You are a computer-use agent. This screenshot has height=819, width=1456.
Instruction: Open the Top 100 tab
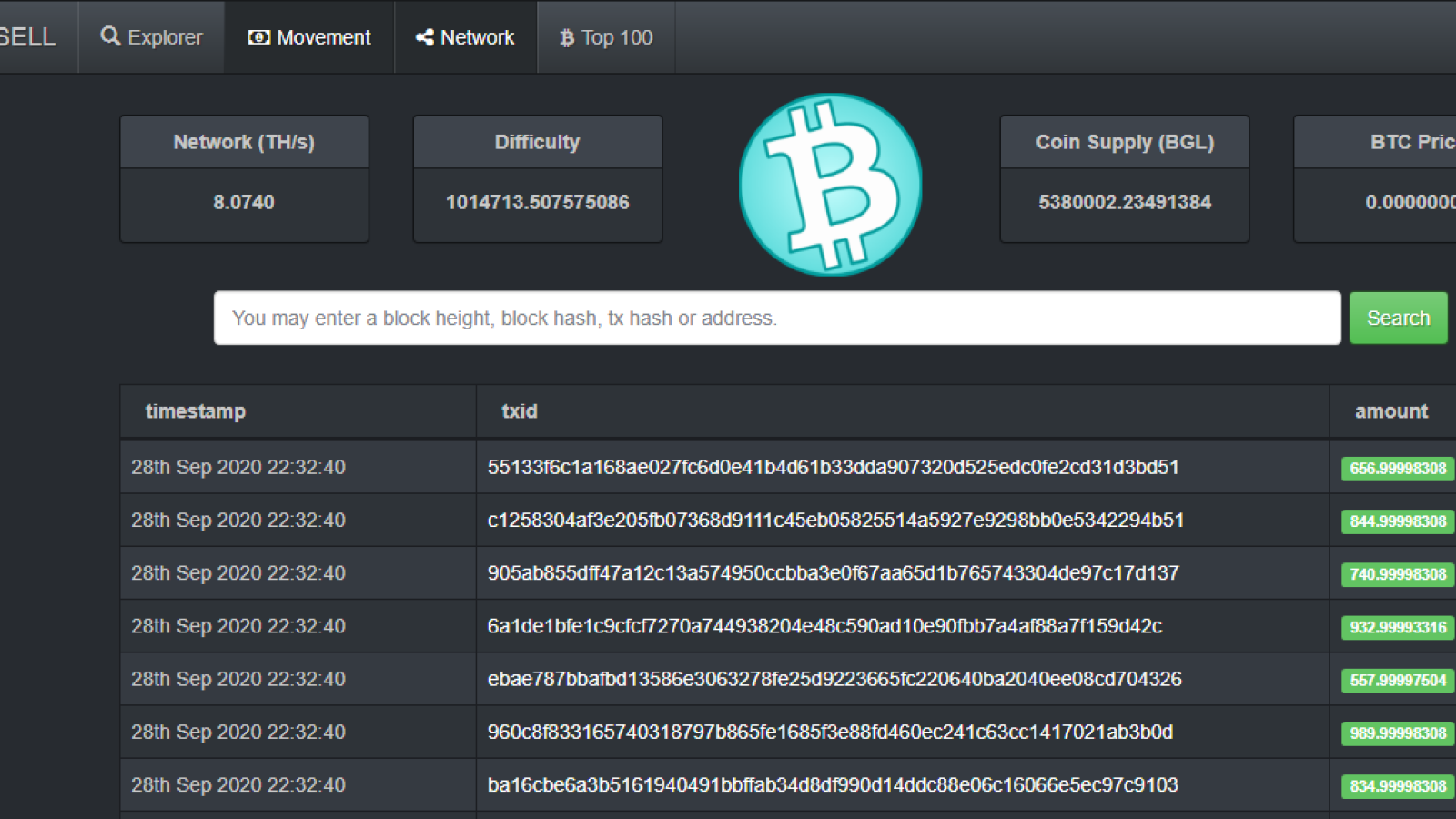pyautogui.click(x=606, y=37)
